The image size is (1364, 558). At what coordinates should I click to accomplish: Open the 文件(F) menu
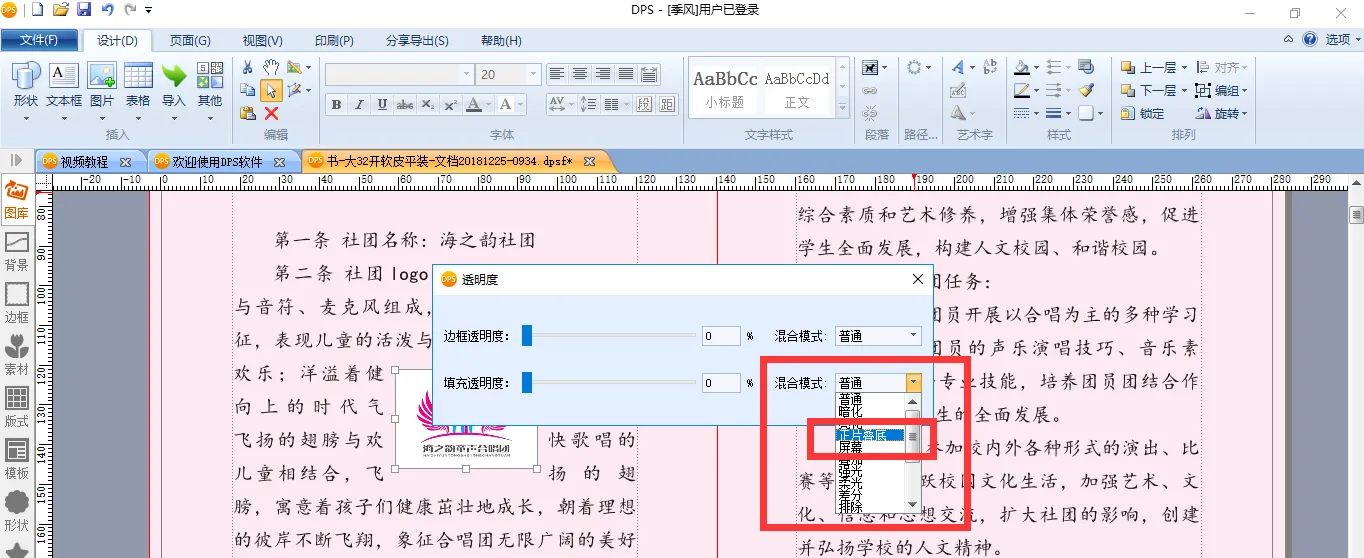(x=38, y=40)
